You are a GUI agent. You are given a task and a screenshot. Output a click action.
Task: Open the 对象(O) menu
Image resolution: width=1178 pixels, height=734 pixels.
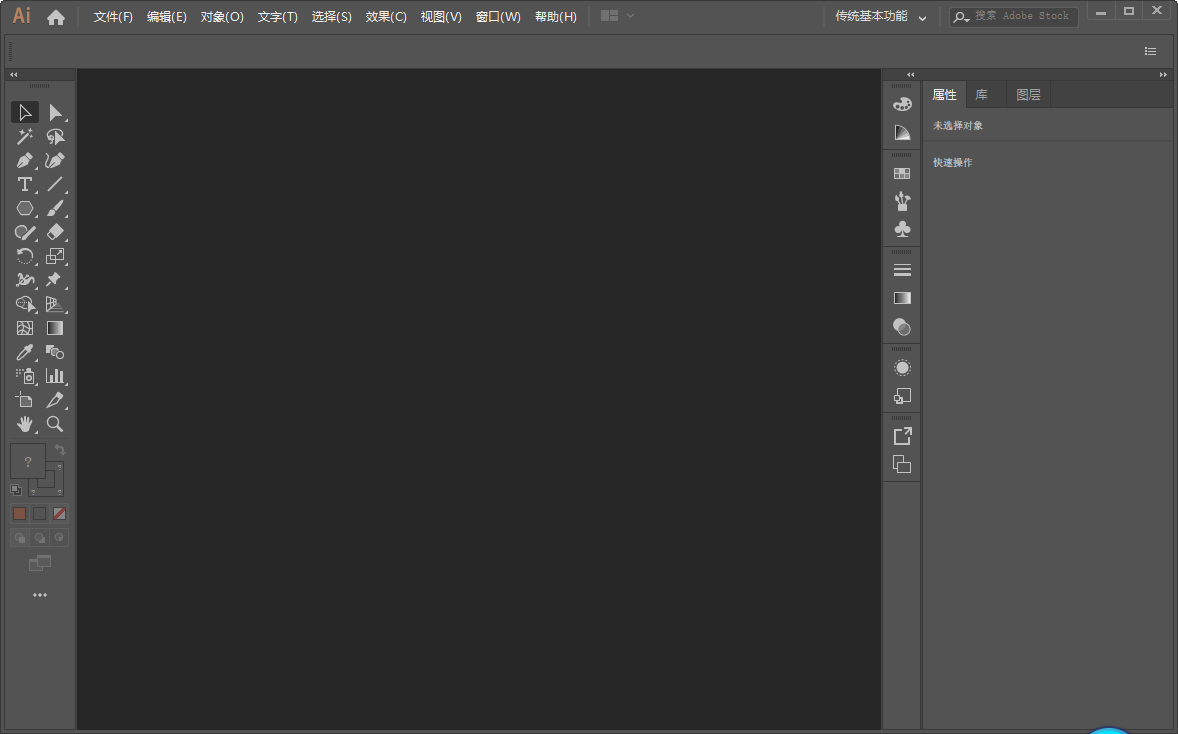(222, 17)
